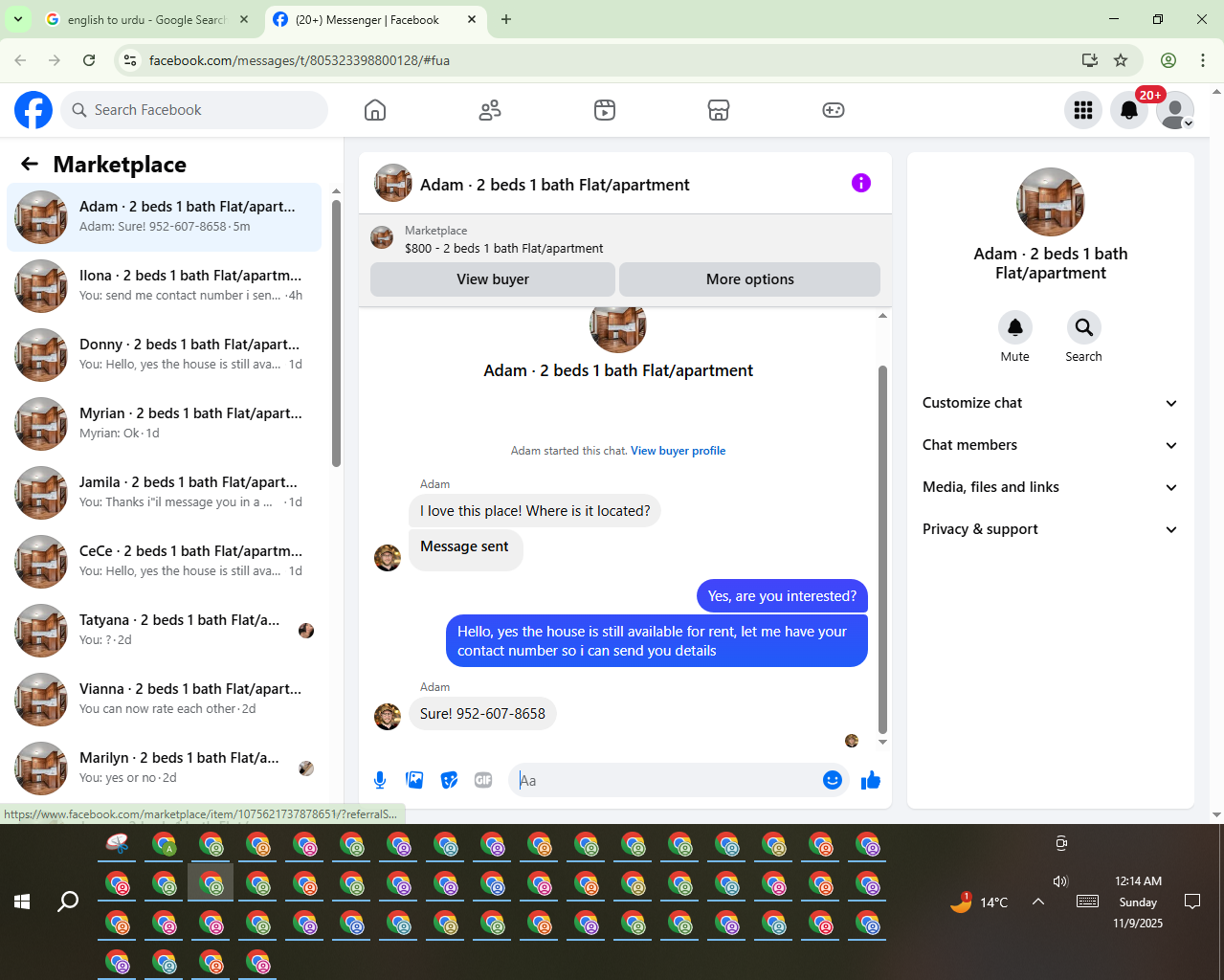Open Facebook home via logo

click(33, 110)
